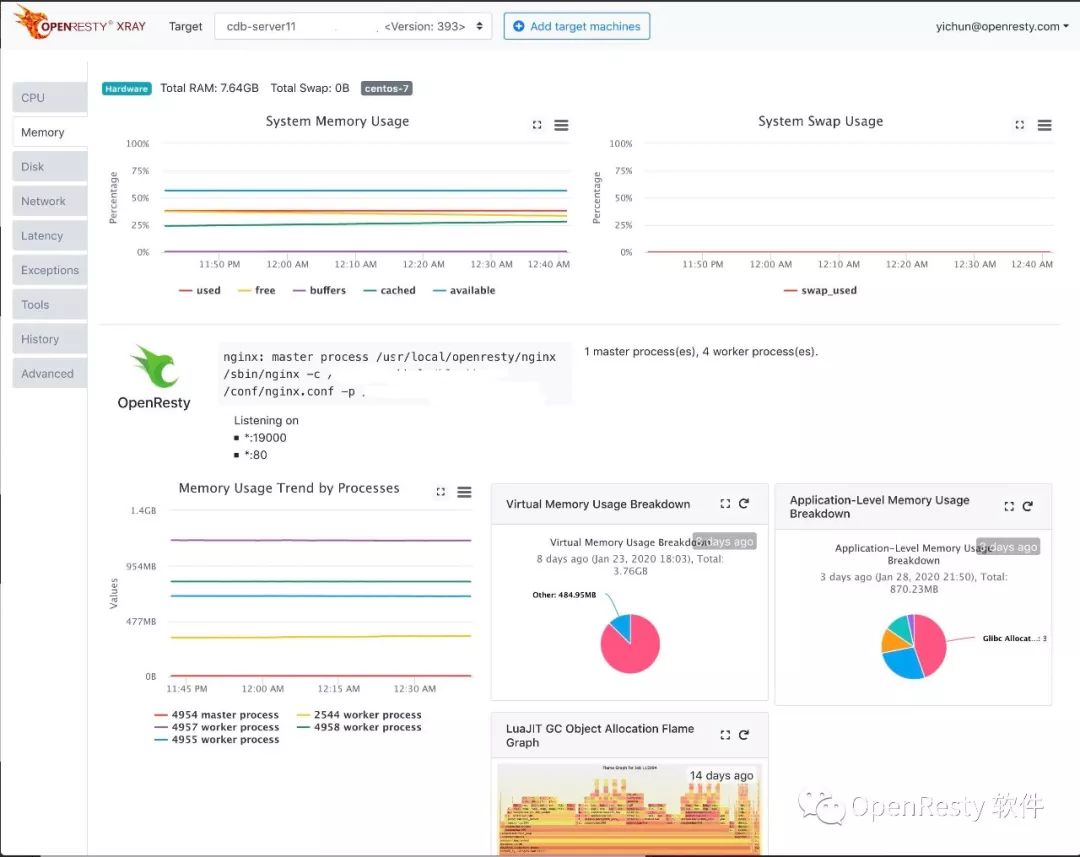
Task: Toggle 4958 worker process legend
Action: 359,727
